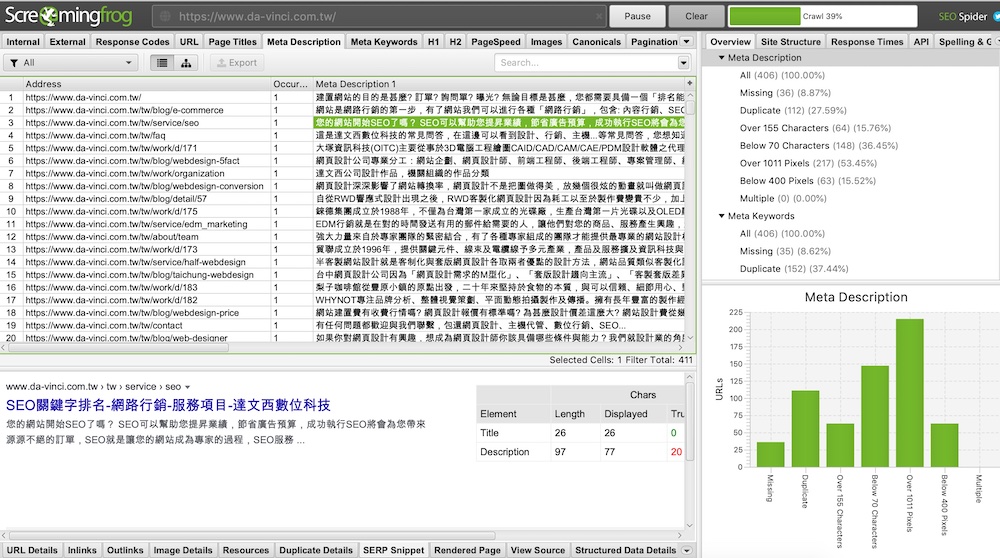Open the API tab

(921, 41)
